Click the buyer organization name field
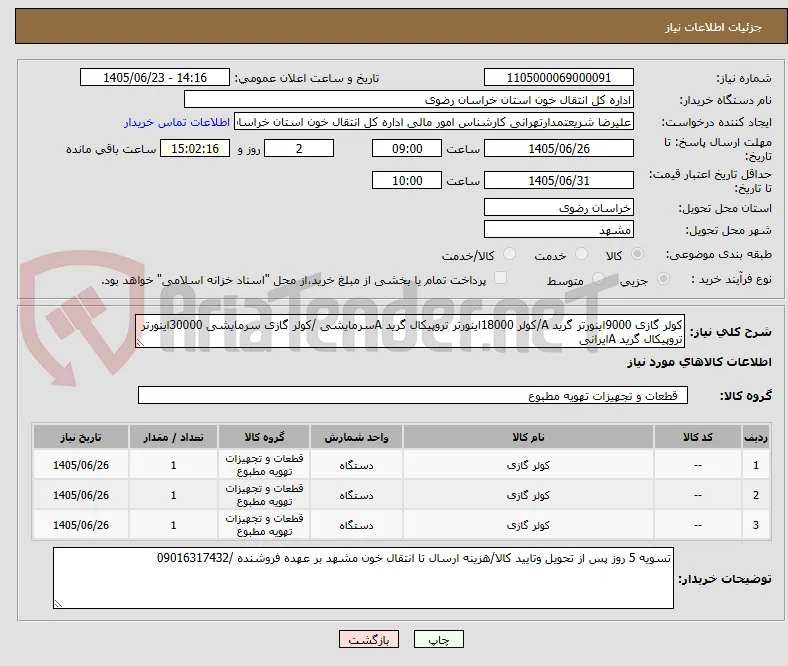Viewport: 788px width, 666px height. pos(409,100)
